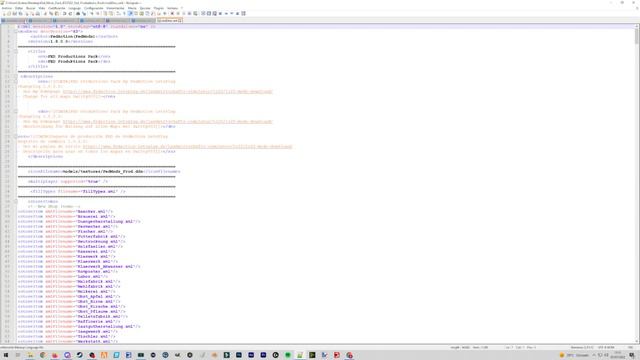The width and height of the screenshot is (640, 360).
Task: Click the Fischer.xml storeItem line
Action: pos(65,231)
